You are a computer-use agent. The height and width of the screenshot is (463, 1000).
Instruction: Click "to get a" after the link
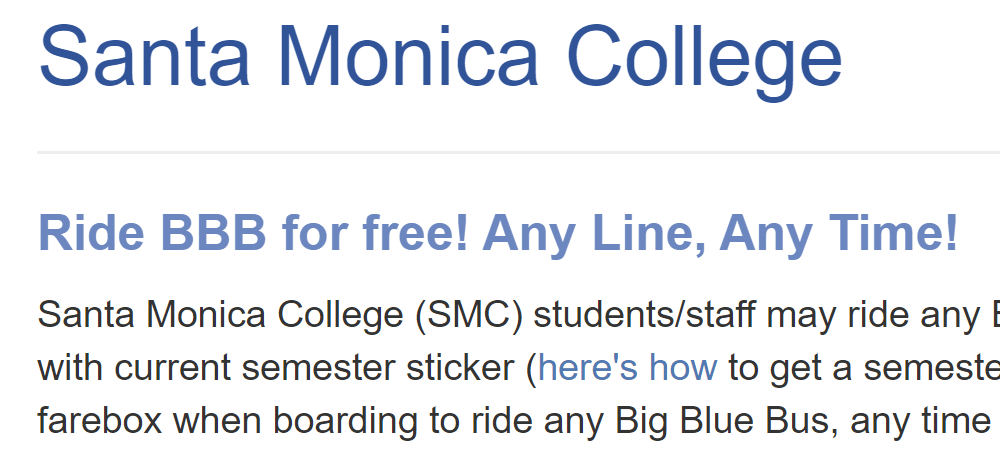coord(790,368)
